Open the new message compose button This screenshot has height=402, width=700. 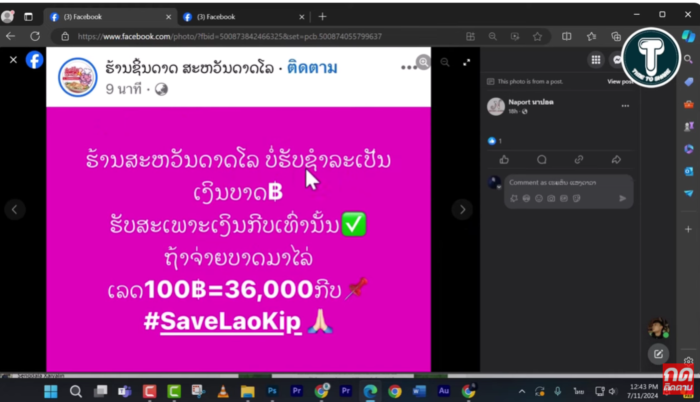(658, 354)
